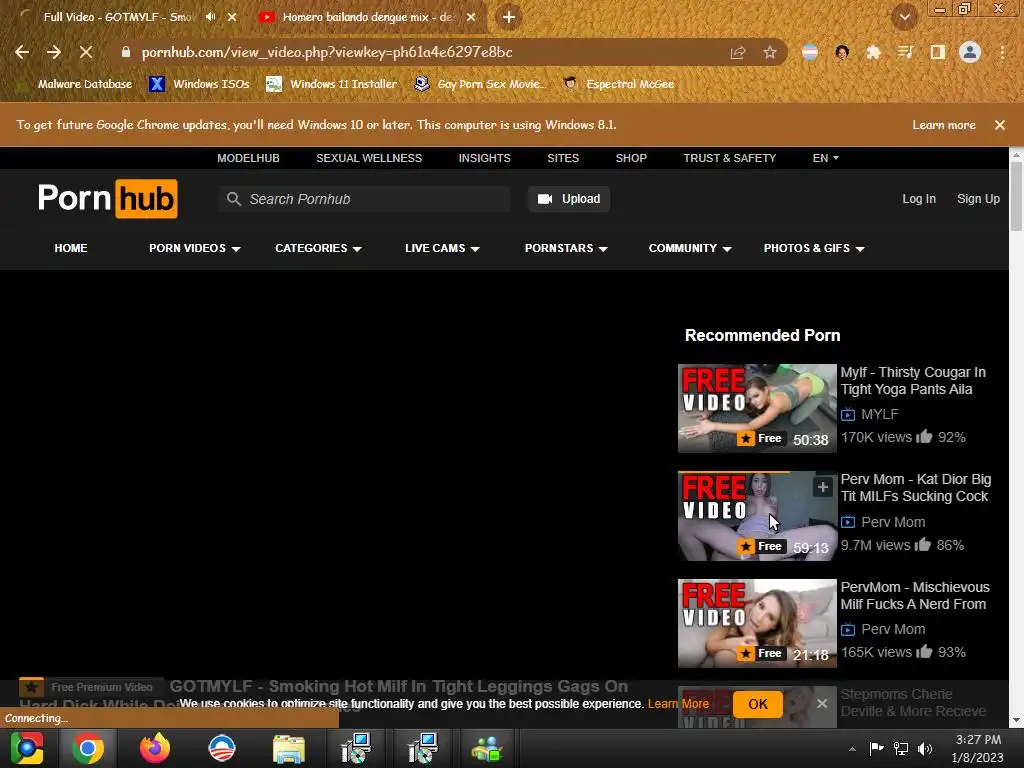Bookmark page with the star icon
The height and width of the screenshot is (768, 1024).
(x=770, y=53)
